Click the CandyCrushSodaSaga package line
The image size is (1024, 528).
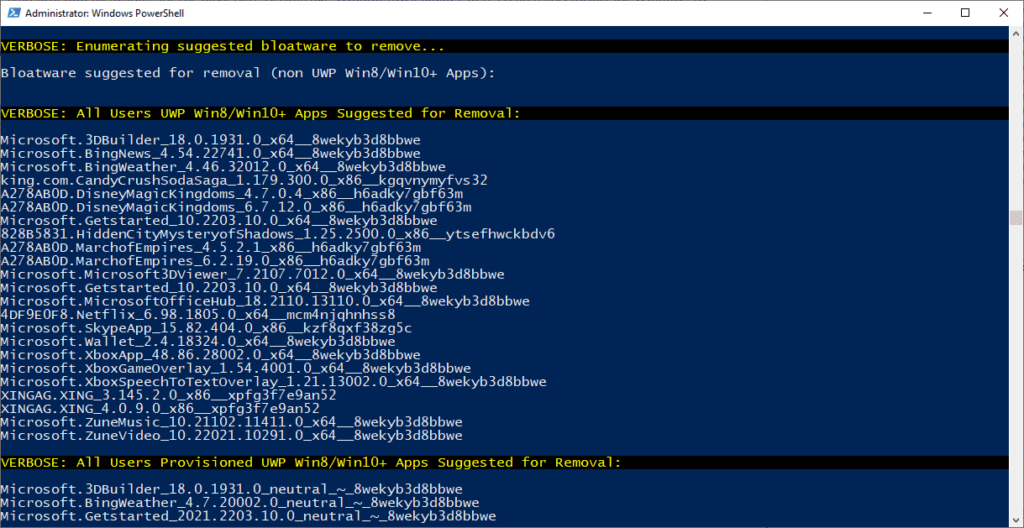[244, 180]
